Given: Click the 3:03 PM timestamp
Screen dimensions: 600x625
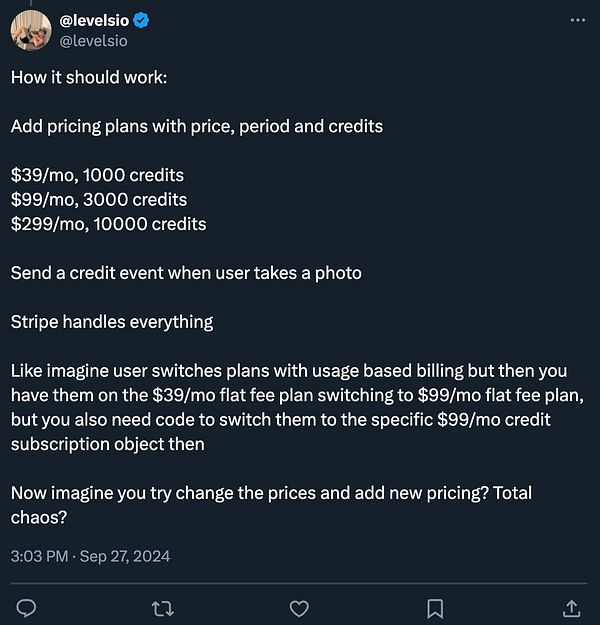Looking at the screenshot, I should pos(38,553).
